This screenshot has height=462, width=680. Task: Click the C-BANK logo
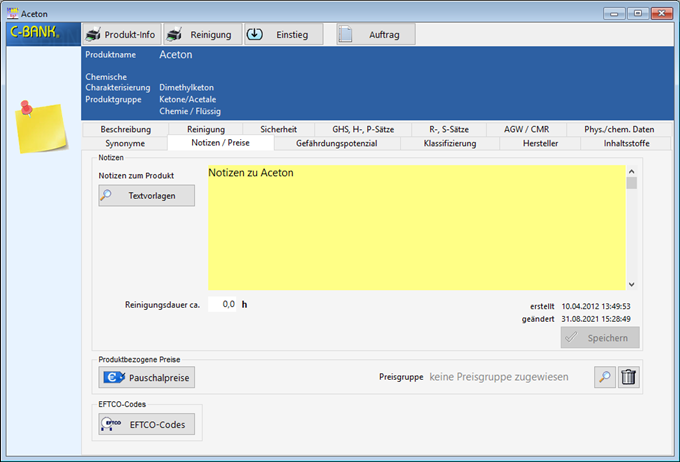35,33
